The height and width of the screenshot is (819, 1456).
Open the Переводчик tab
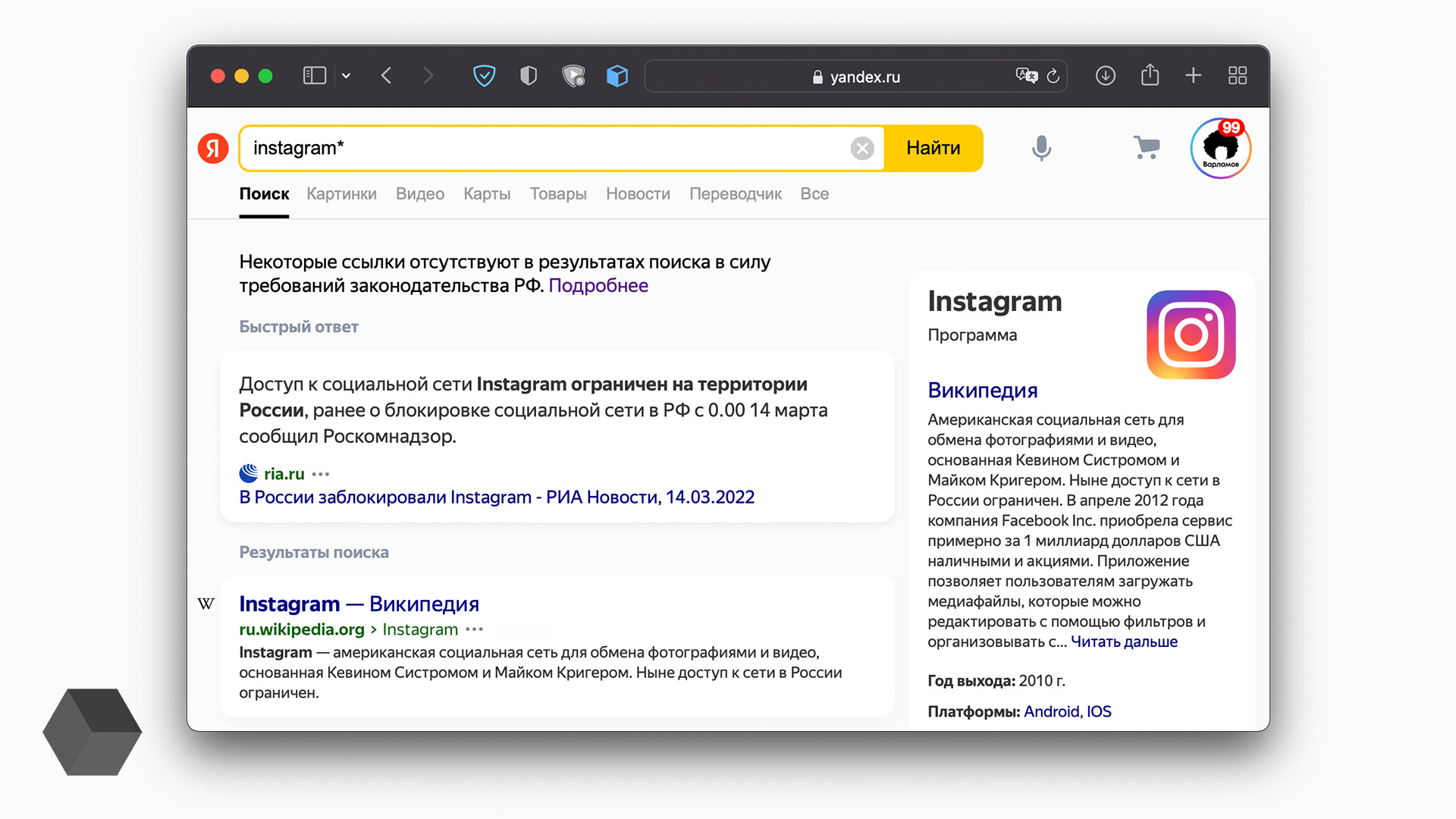[x=735, y=194]
